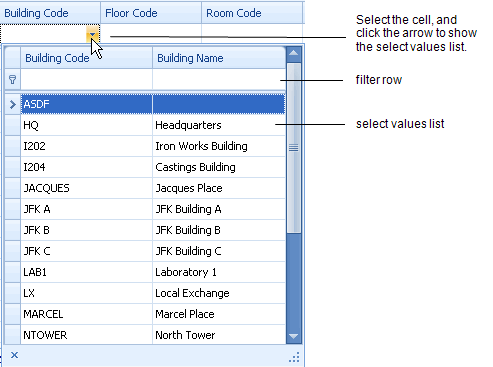
Task: Click the Laboratory 1 cell
Action: coord(219,272)
